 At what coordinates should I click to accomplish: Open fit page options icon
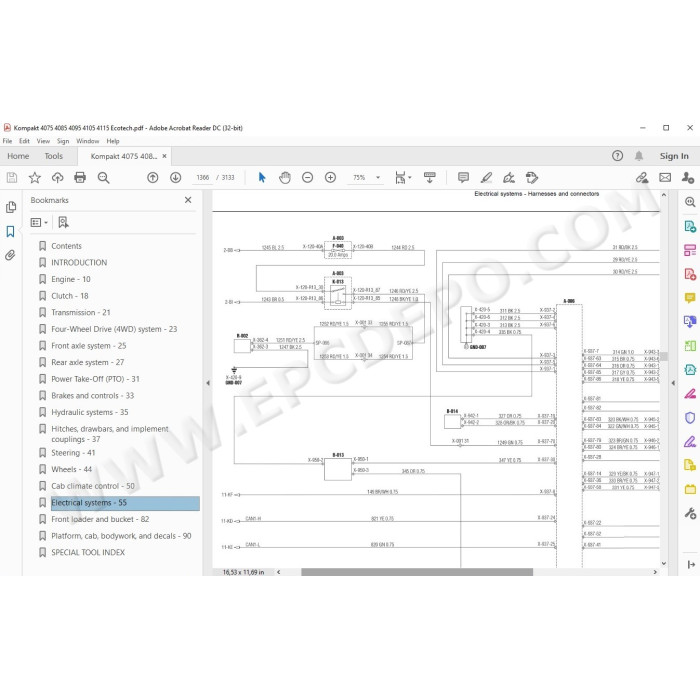(x=403, y=178)
